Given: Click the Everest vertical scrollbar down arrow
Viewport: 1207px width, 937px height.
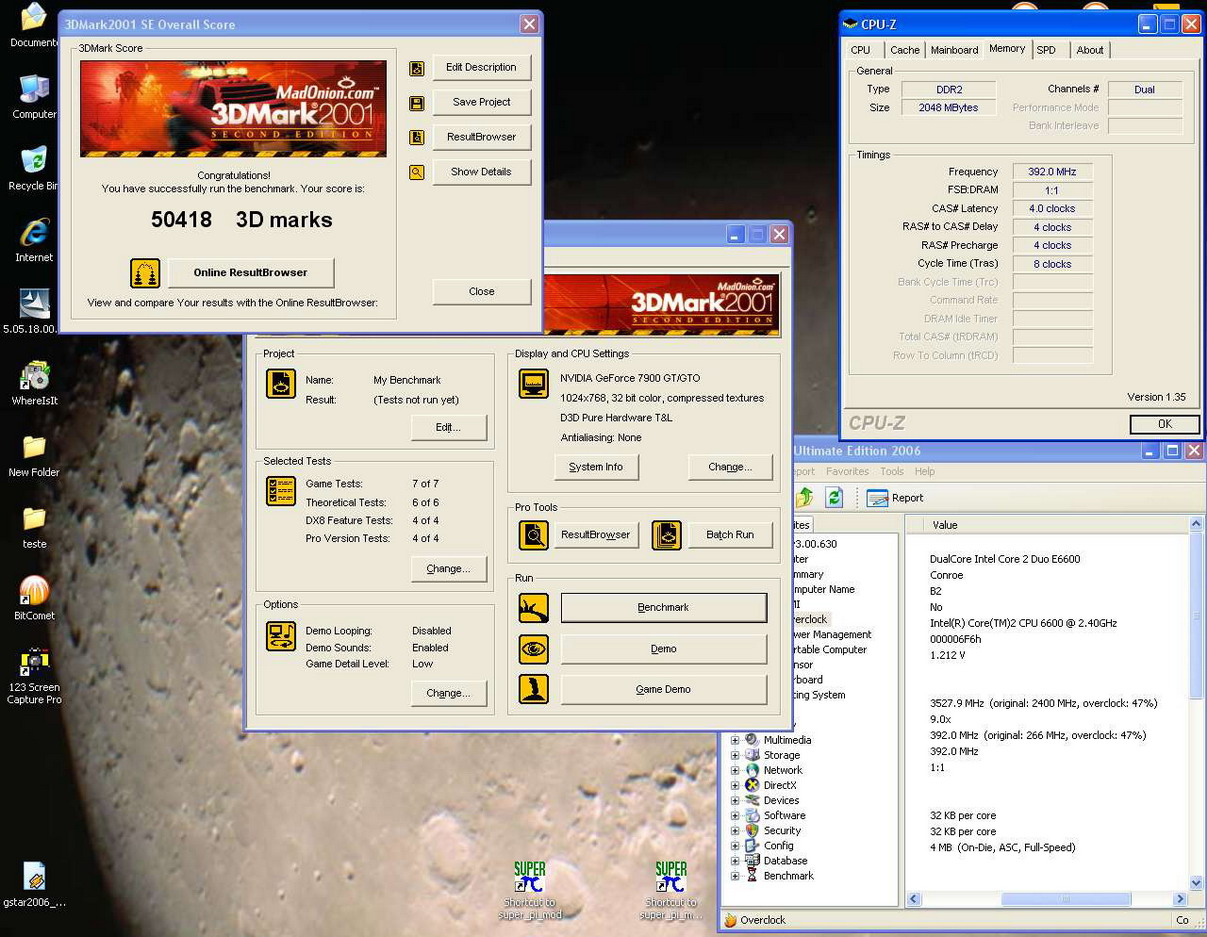Looking at the screenshot, I should pyautogui.click(x=1196, y=883).
